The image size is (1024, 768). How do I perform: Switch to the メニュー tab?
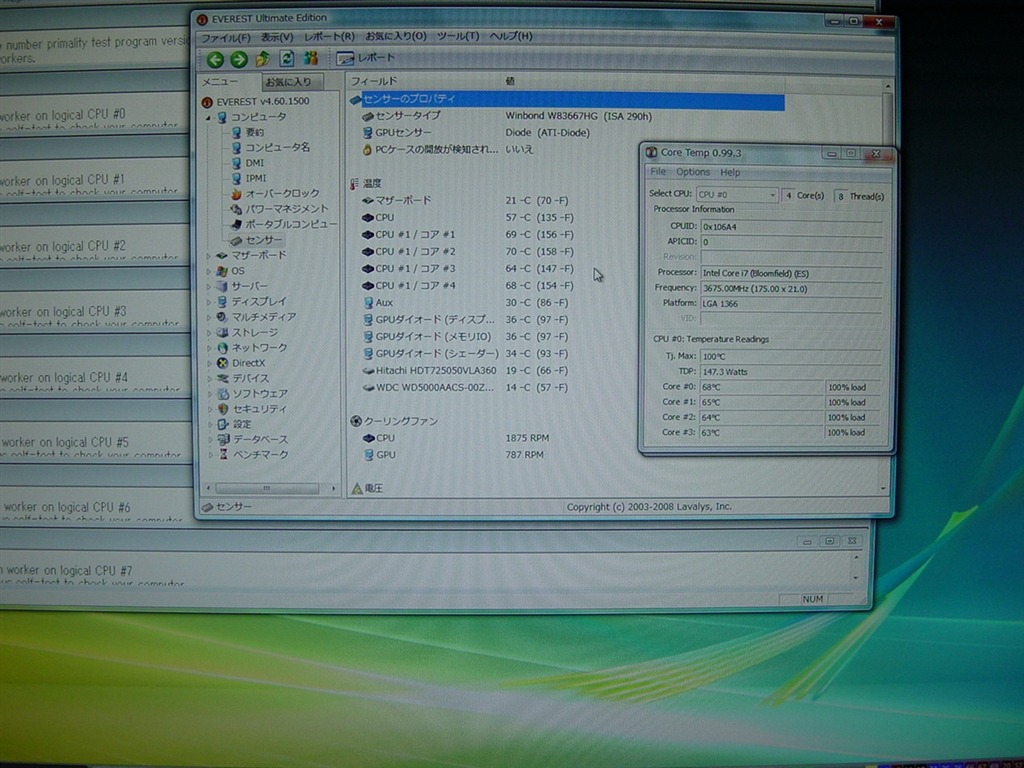220,82
